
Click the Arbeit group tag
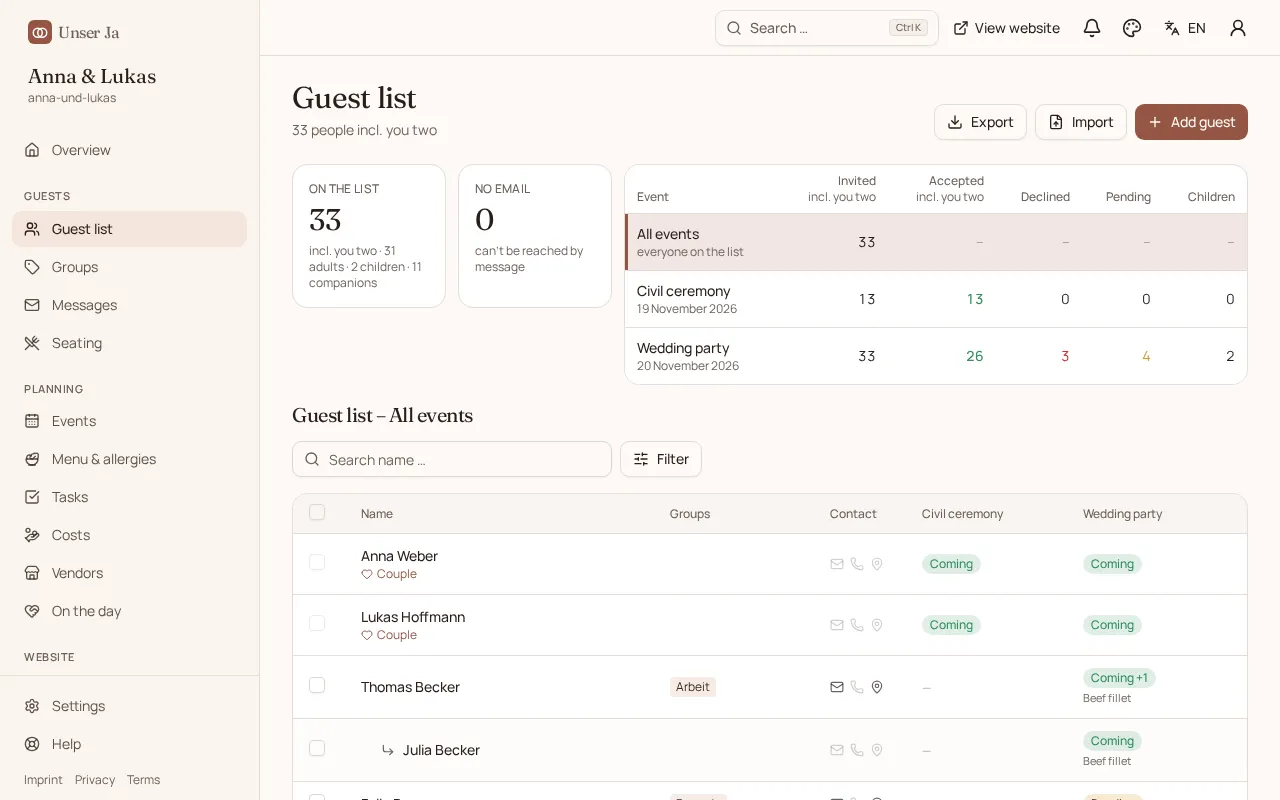[693, 687]
